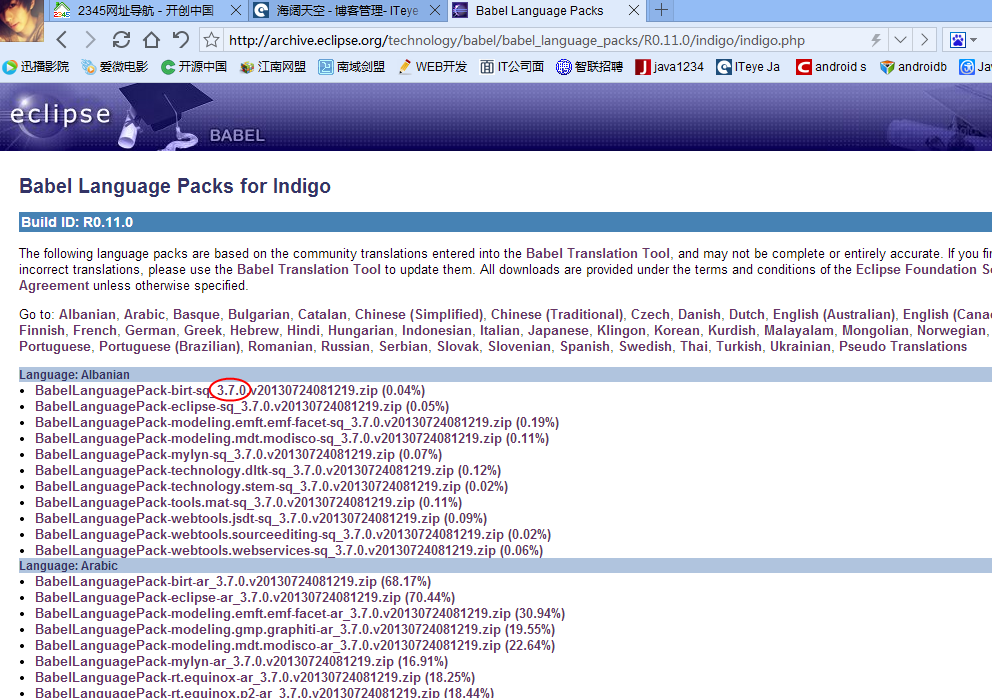
Task: Click the eclipse logo in the banner
Action: tap(60, 115)
